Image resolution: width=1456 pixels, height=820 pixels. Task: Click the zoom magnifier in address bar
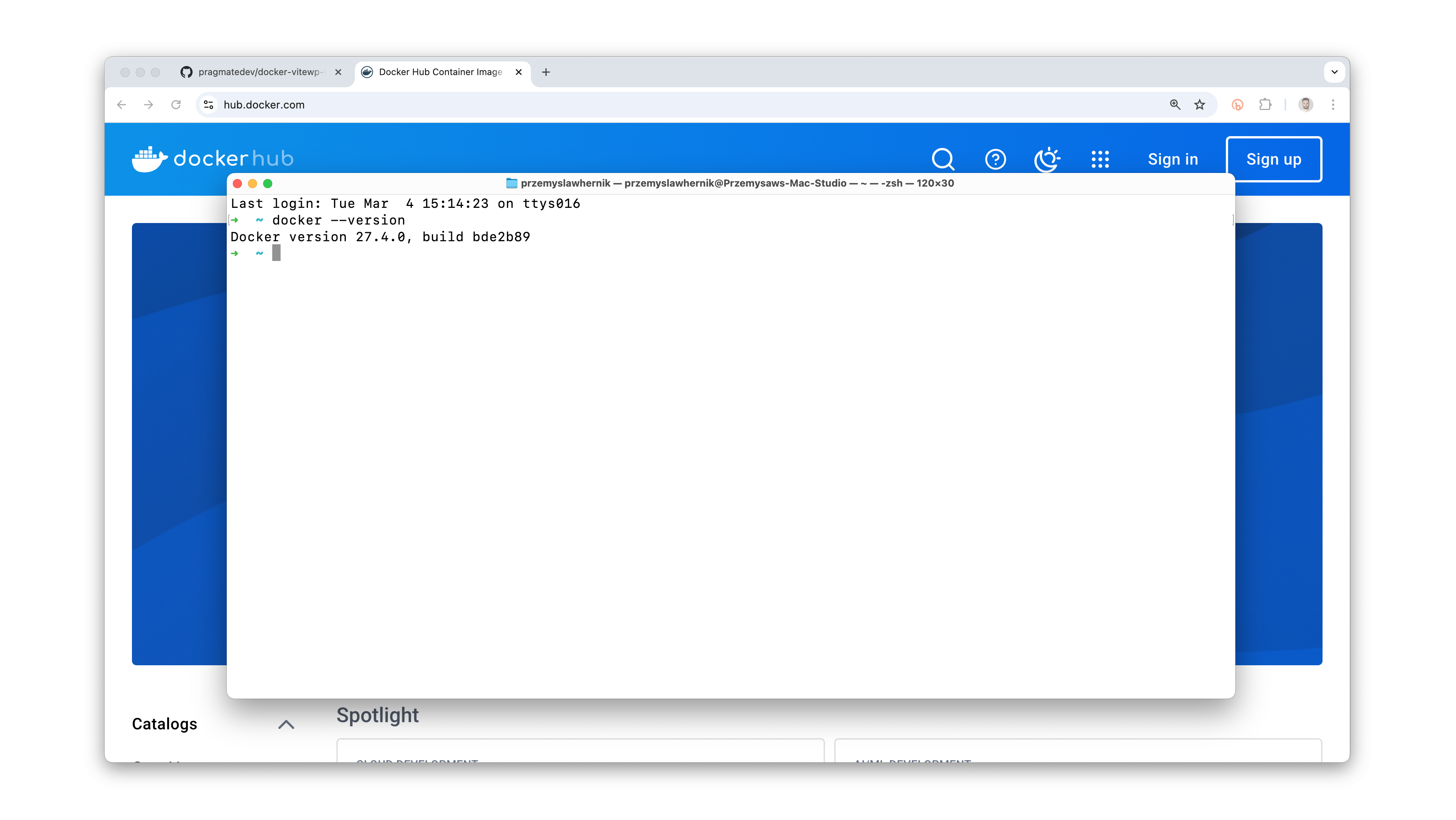1175,105
